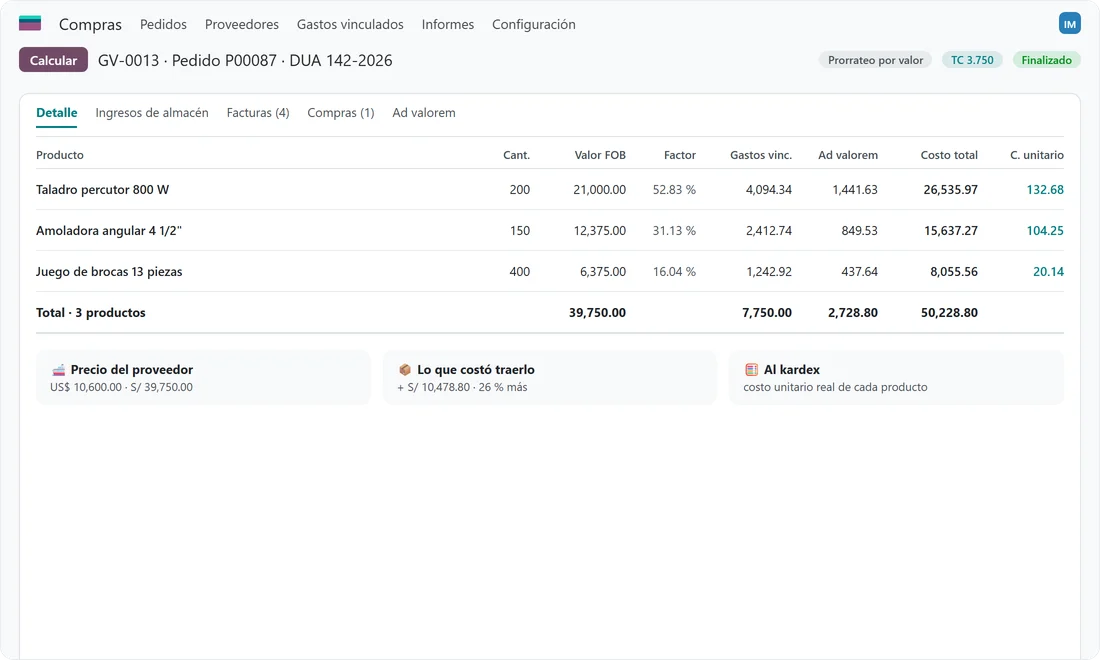Viewport: 1100px width, 660px height.
Task: Select the Detalle tab
Action: point(57,113)
